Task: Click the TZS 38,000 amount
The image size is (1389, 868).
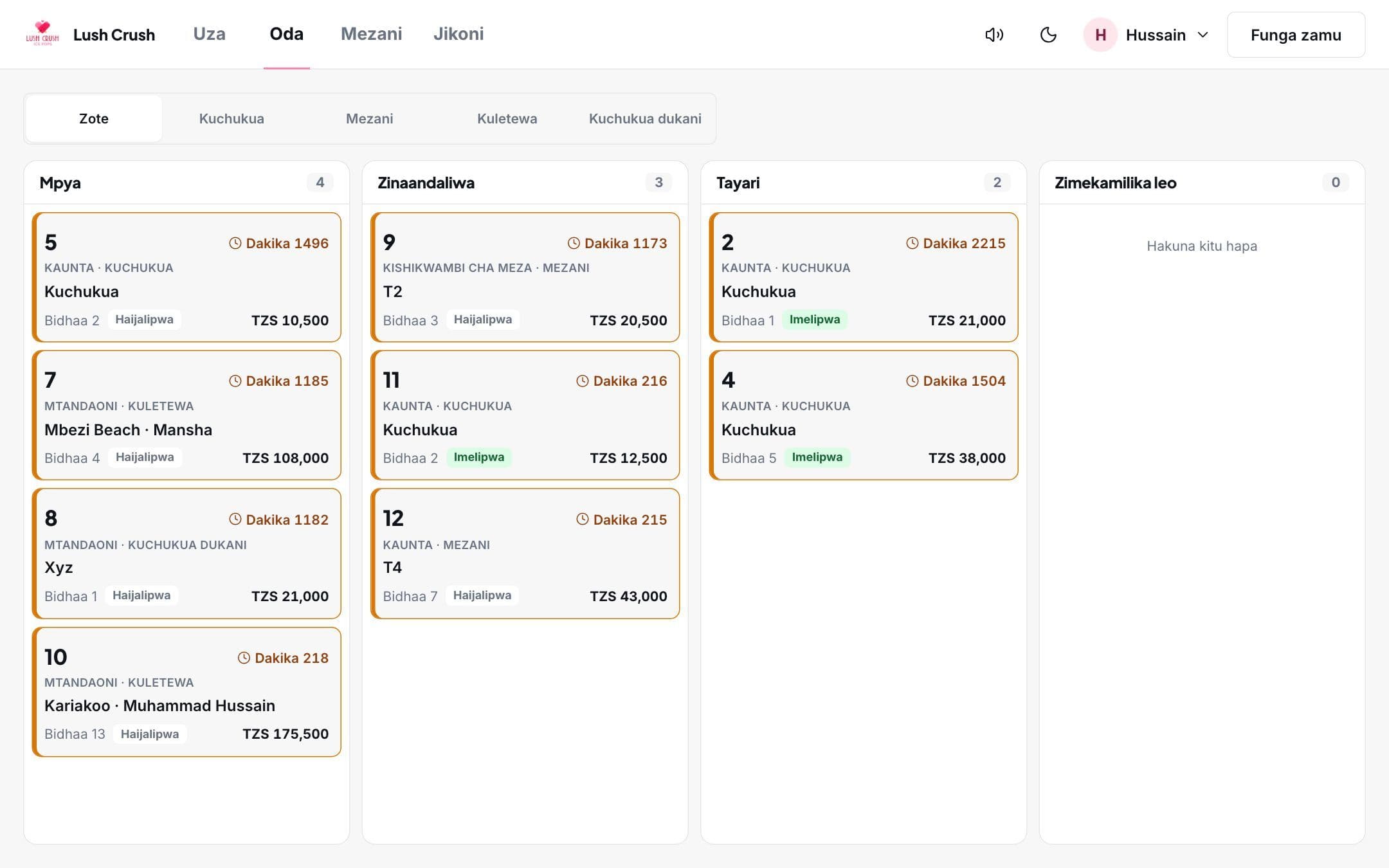Action: [x=967, y=458]
